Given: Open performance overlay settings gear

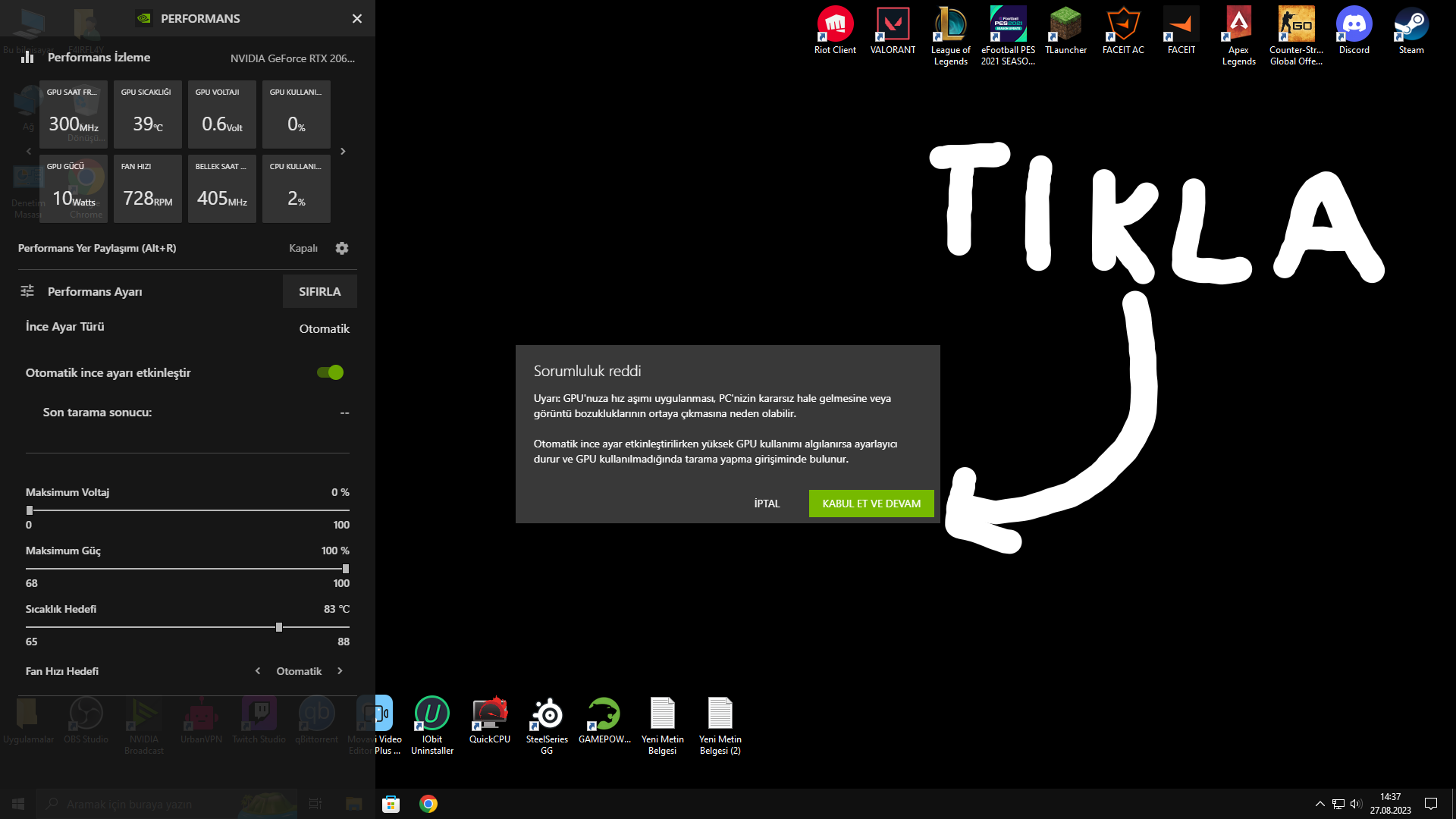Looking at the screenshot, I should tap(342, 249).
